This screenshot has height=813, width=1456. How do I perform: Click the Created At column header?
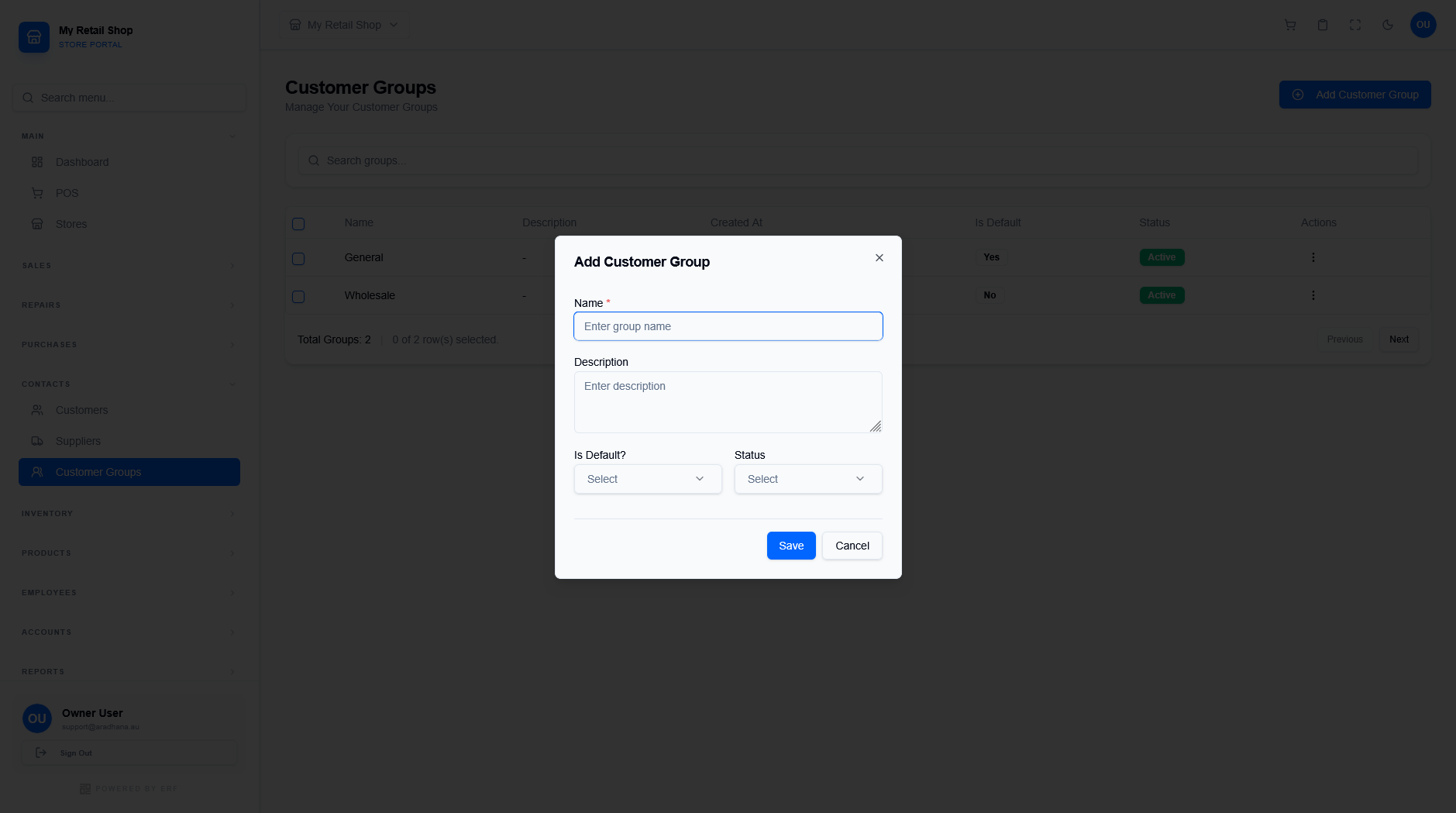click(736, 222)
